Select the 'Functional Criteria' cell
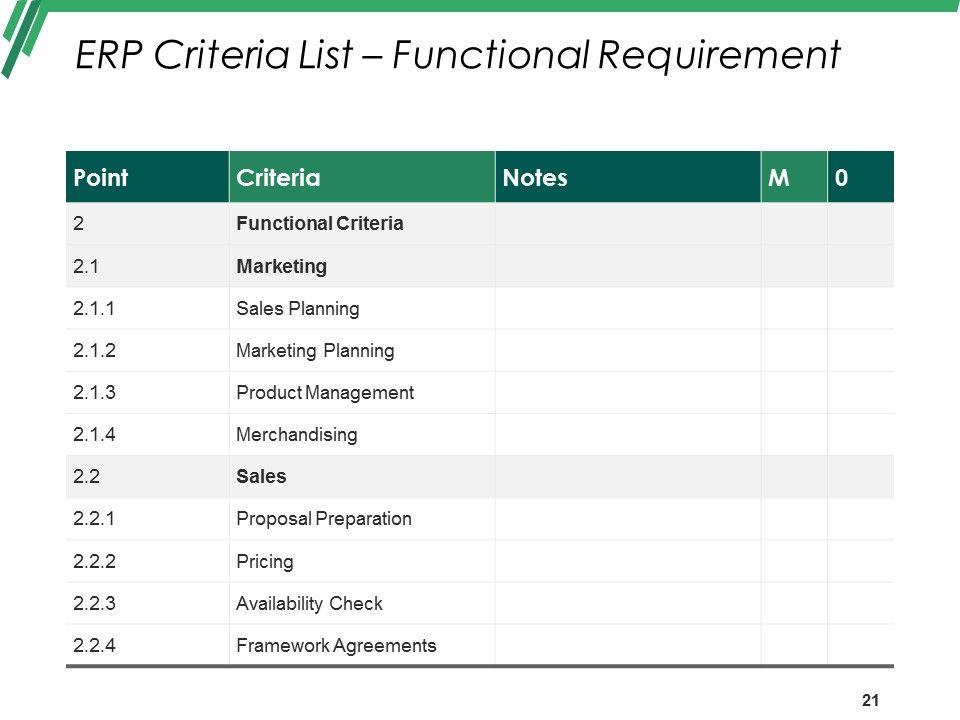This screenshot has height=720, width=960. 320,224
